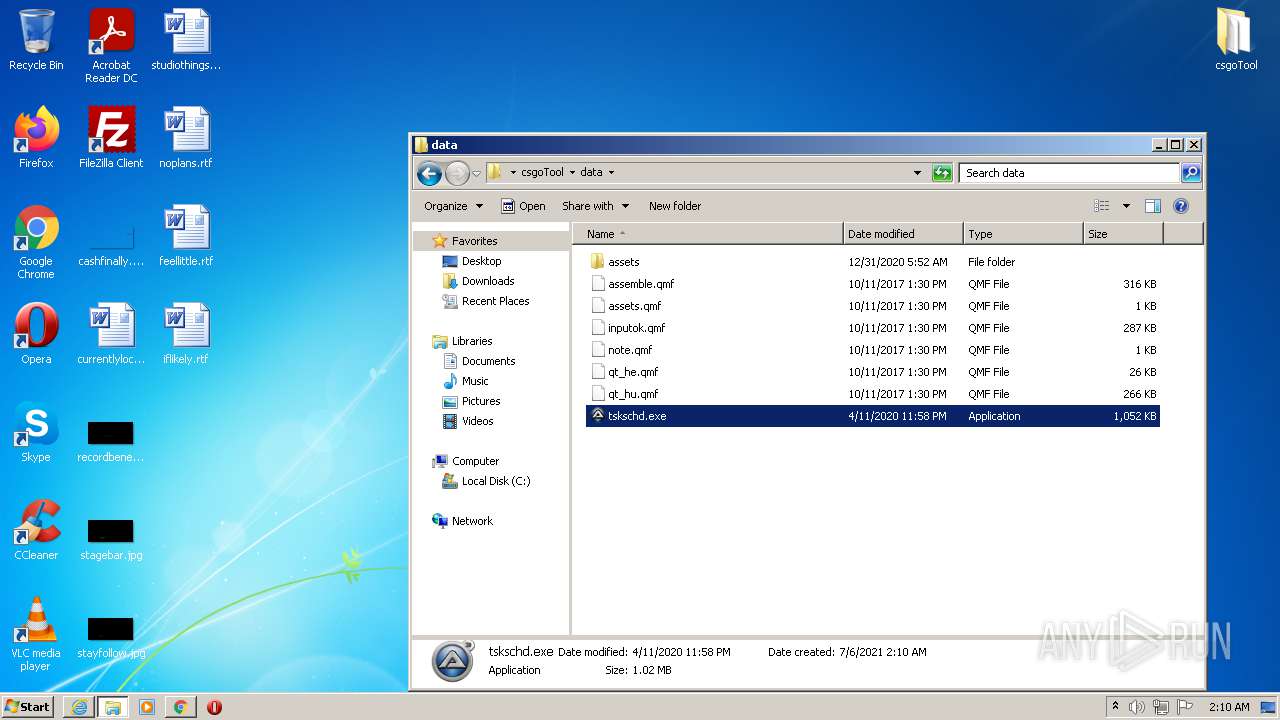Viewport: 1280px width, 720px height.
Task: Expand recent locations dropdown arrow
Action: [x=477, y=173]
